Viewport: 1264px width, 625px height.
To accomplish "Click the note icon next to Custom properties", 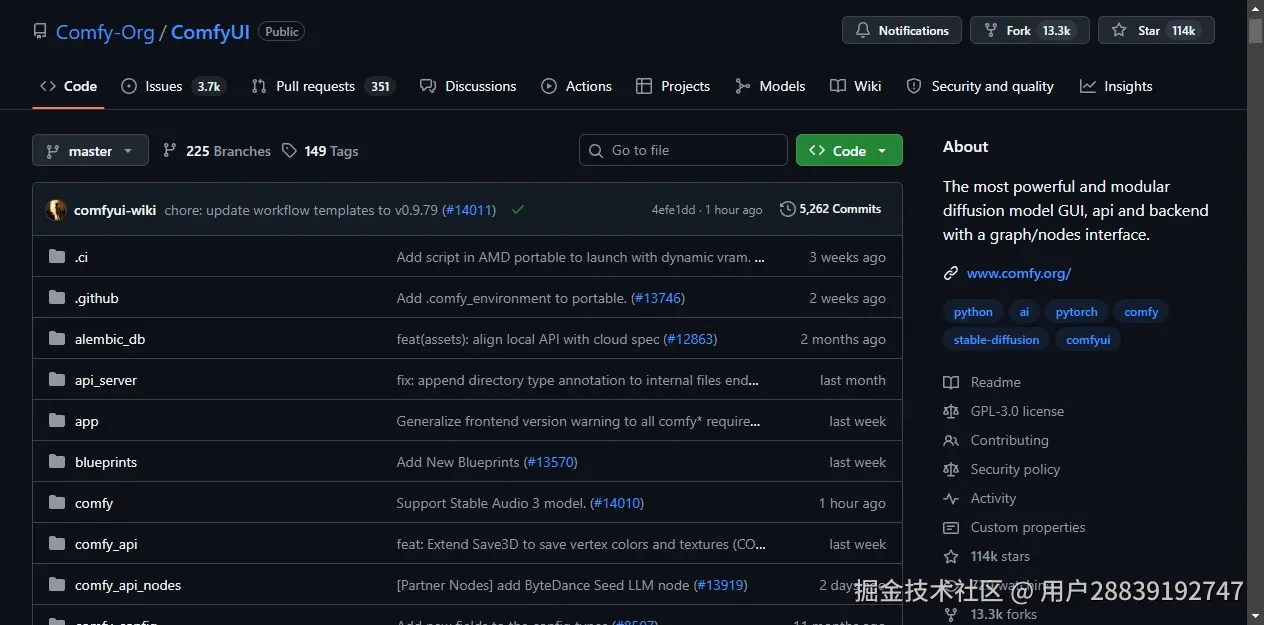I will pos(951,527).
